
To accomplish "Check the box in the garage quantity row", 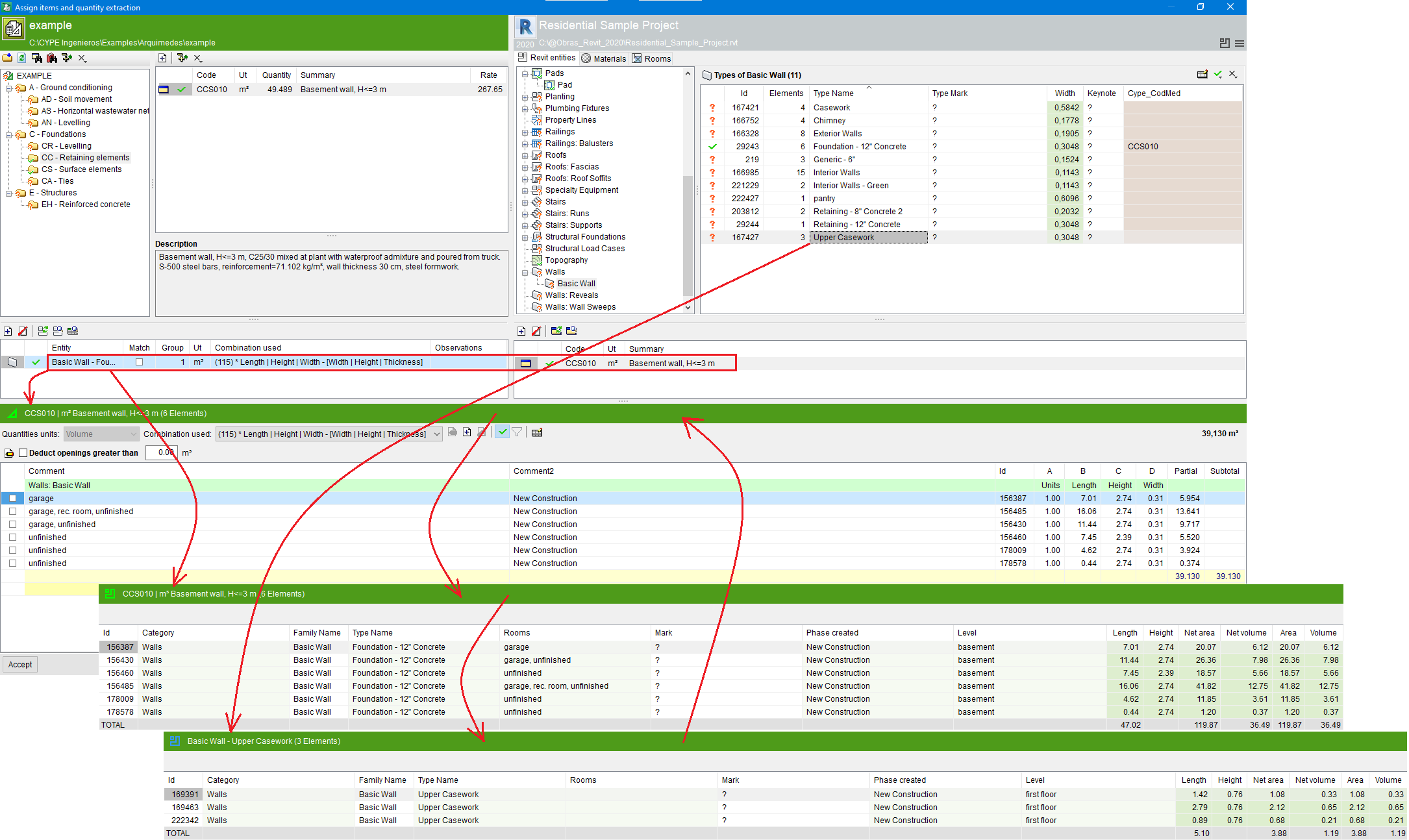I will point(12,499).
